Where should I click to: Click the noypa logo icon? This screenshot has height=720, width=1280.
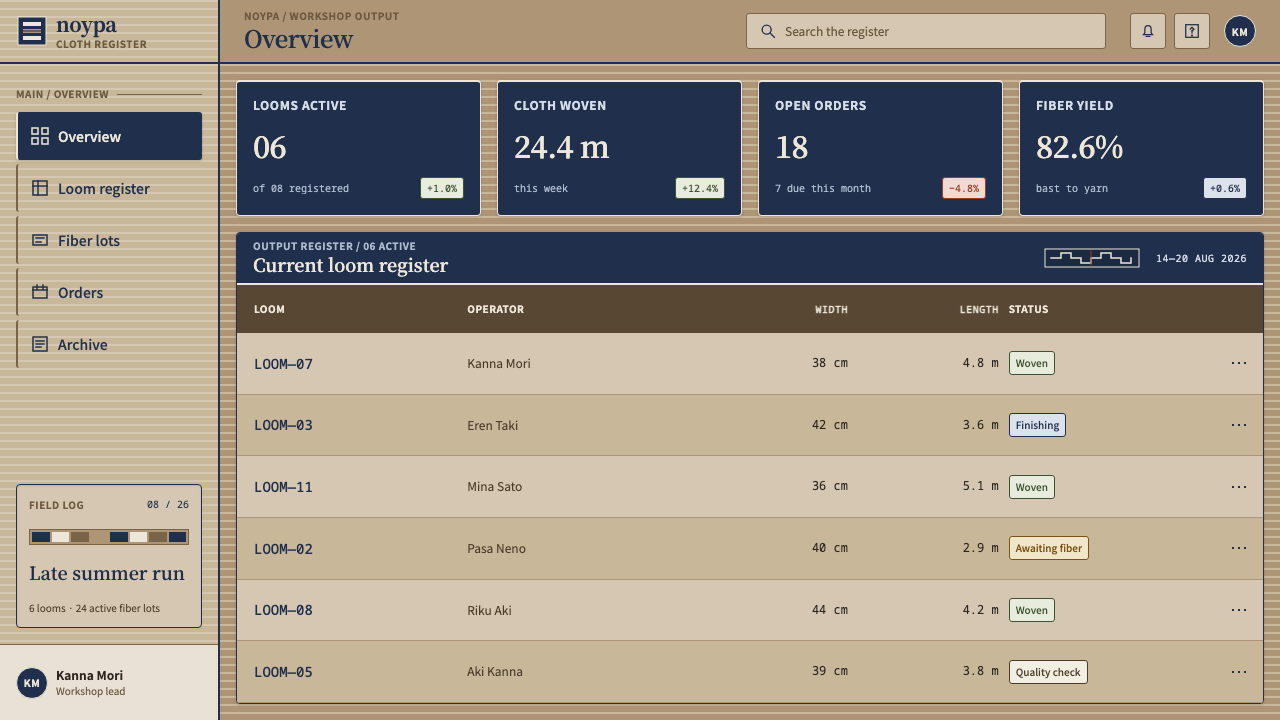coord(32,31)
